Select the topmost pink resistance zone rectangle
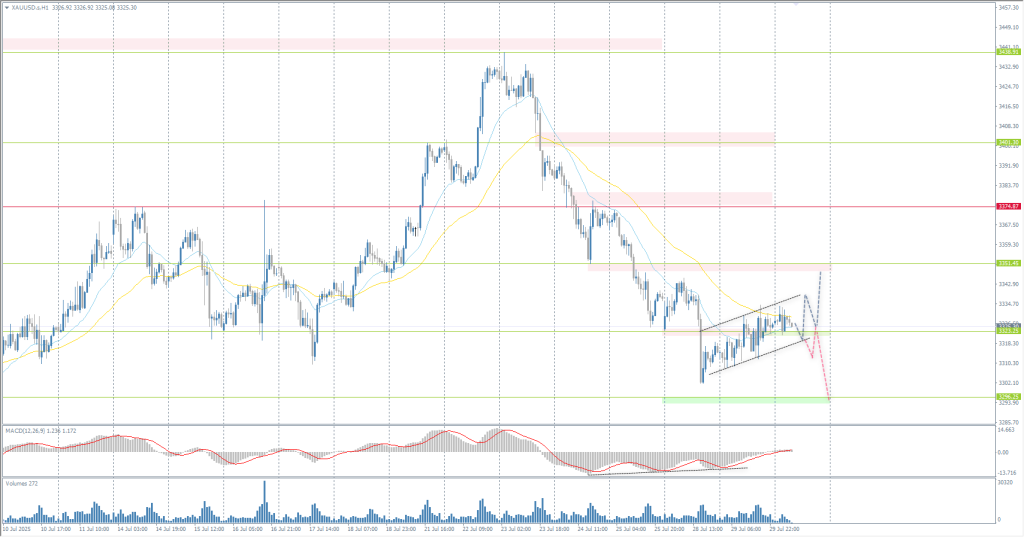 [x=330, y=43]
